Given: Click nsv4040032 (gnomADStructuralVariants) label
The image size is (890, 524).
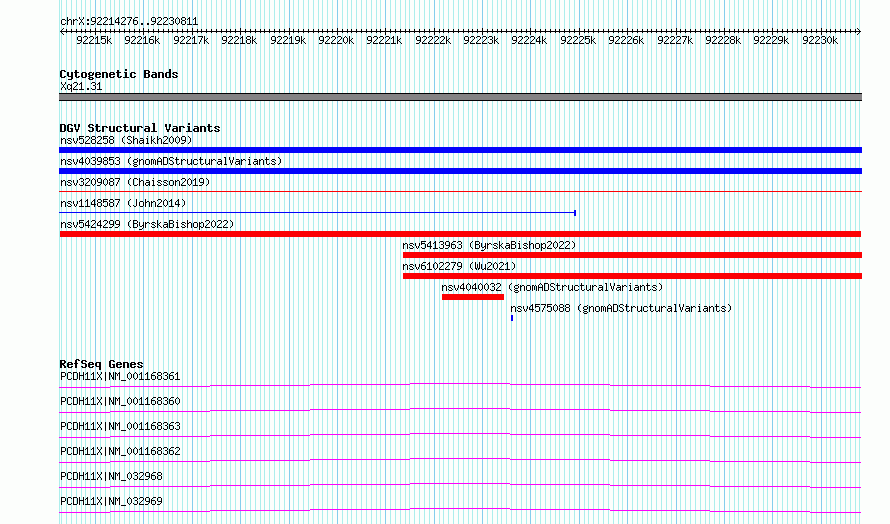Looking at the screenshot, I should pos(552,287).
